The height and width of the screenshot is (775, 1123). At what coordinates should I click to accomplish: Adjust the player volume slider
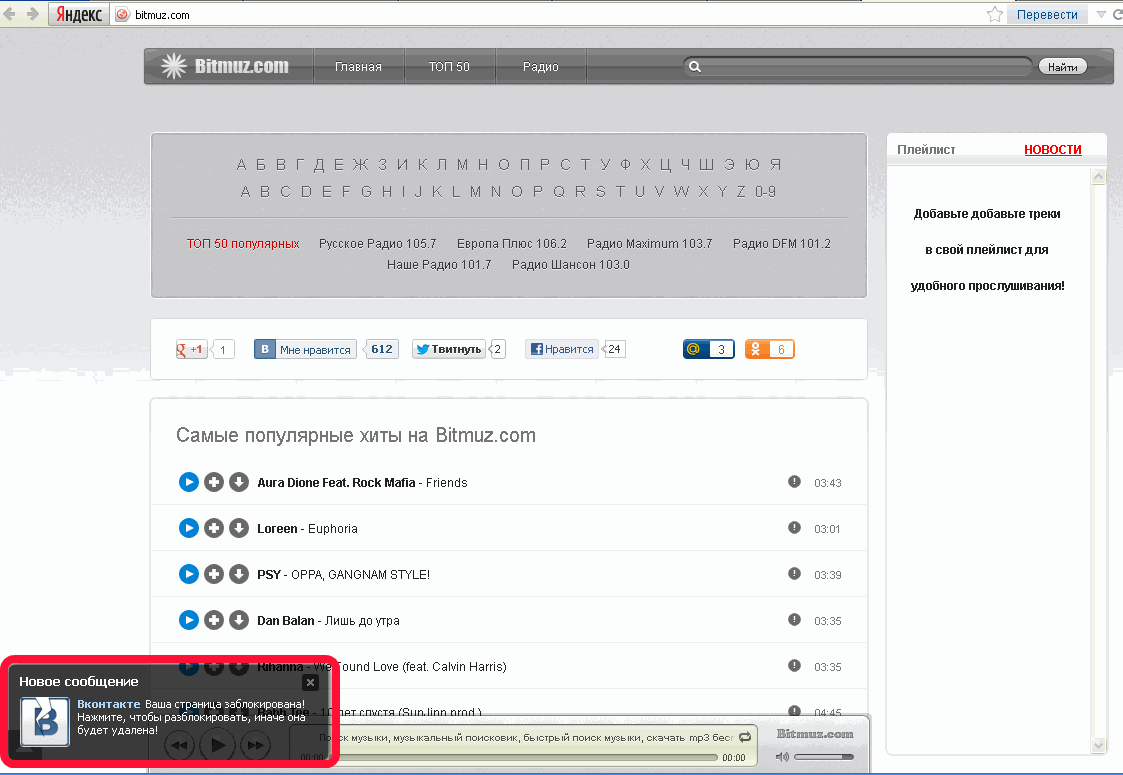pyautogui.click(x=824, y=757)
